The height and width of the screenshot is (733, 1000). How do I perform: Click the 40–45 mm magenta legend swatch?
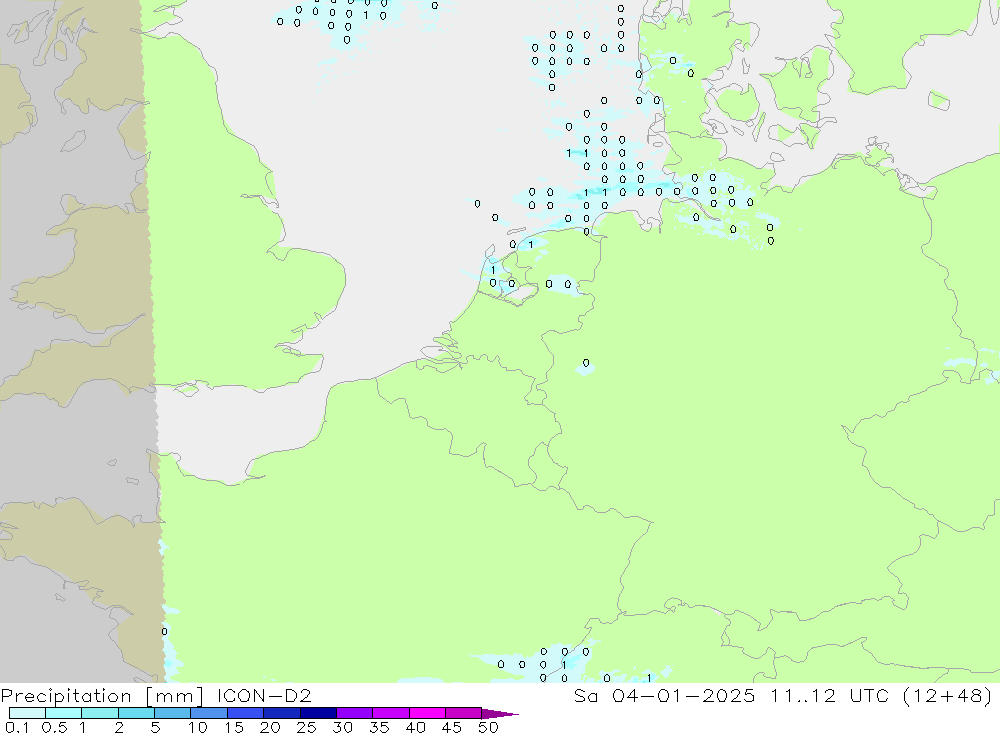click(x=427, y=713)
